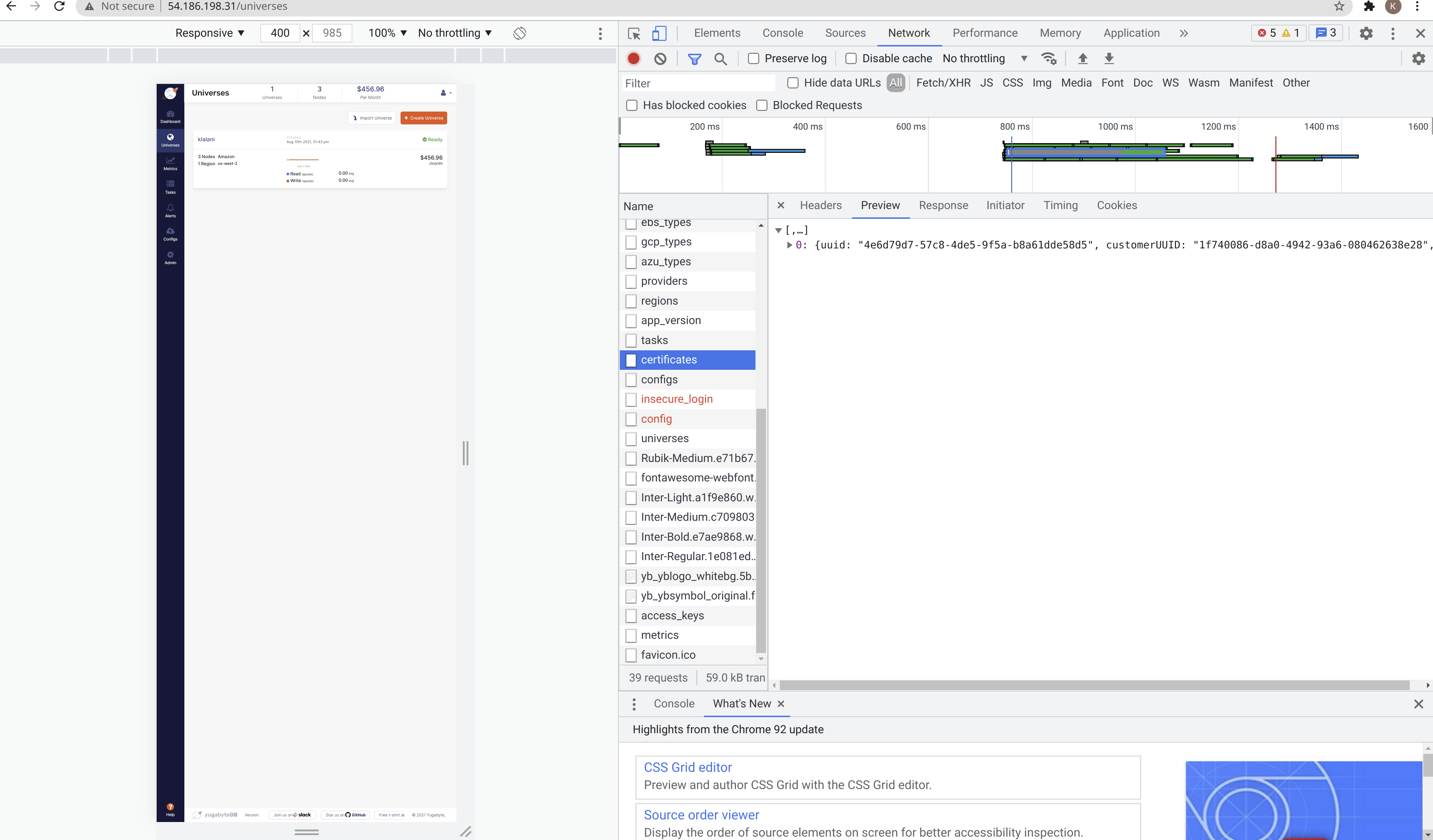Screen dimensions: 1433x840
Task: Open the Headers tab
Action: tap(821, 205)
